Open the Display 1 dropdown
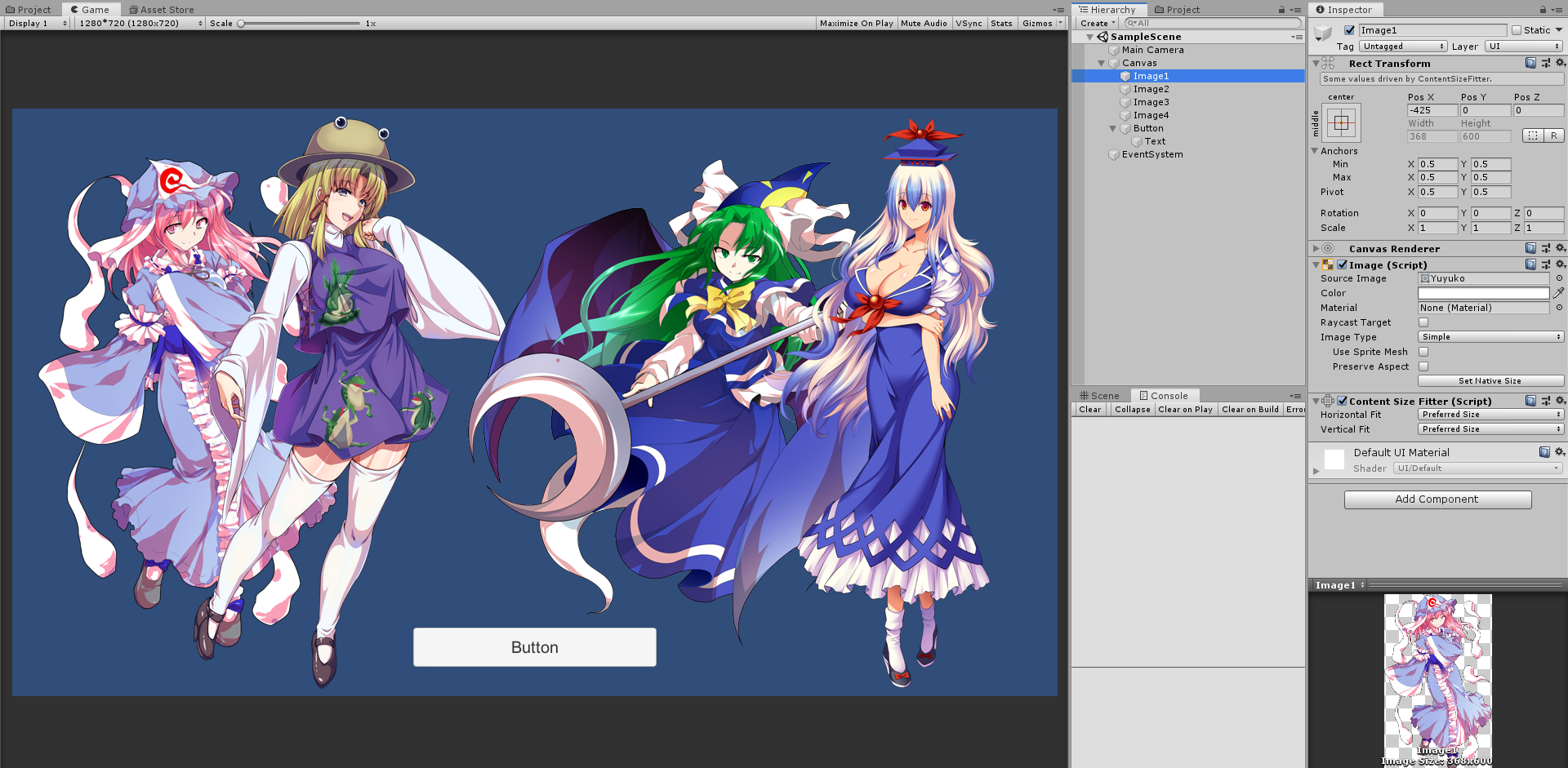The width and height of the screenshot is (1568, 768). click(x=38, y=23)
